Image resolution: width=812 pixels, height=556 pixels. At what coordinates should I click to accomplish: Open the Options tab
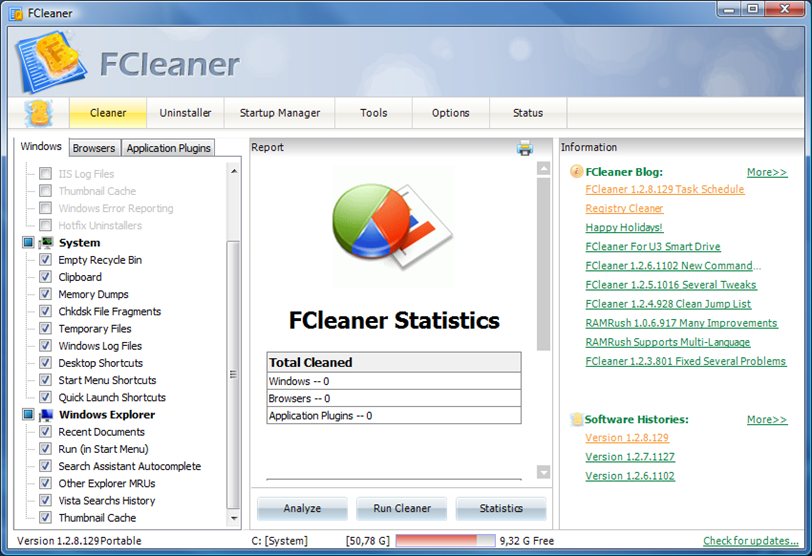click(451, 113)
